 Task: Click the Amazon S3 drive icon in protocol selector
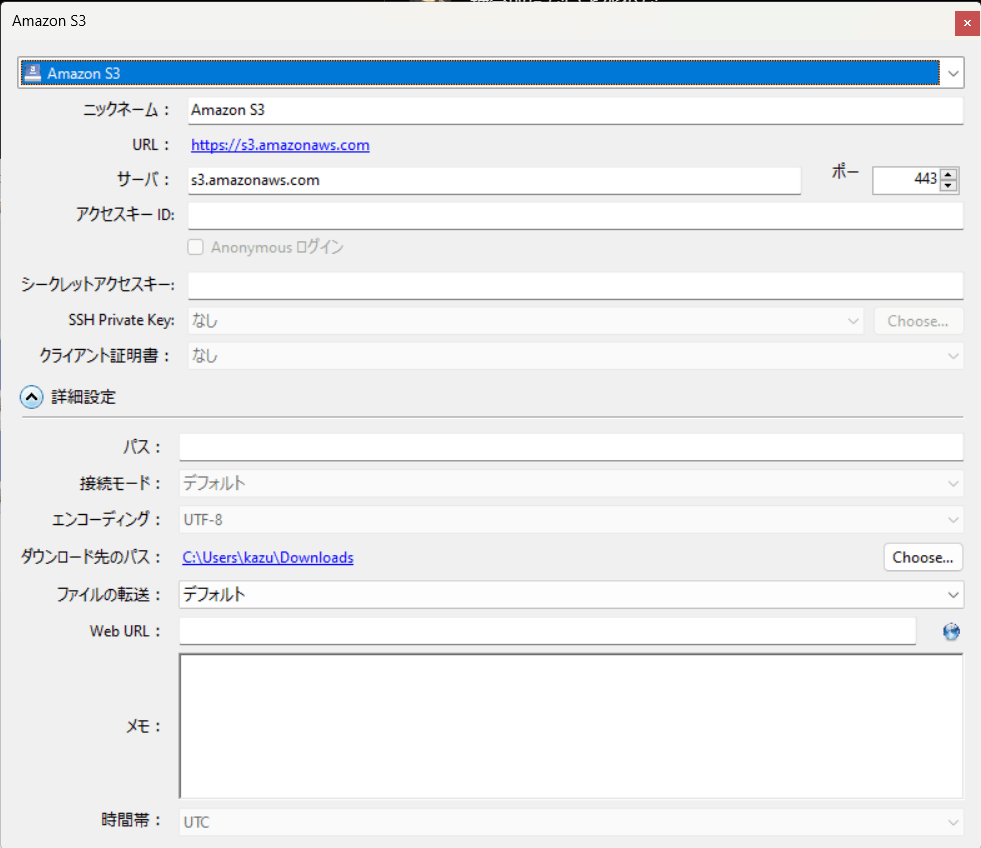pyautogui.click(x=32, y=73)
